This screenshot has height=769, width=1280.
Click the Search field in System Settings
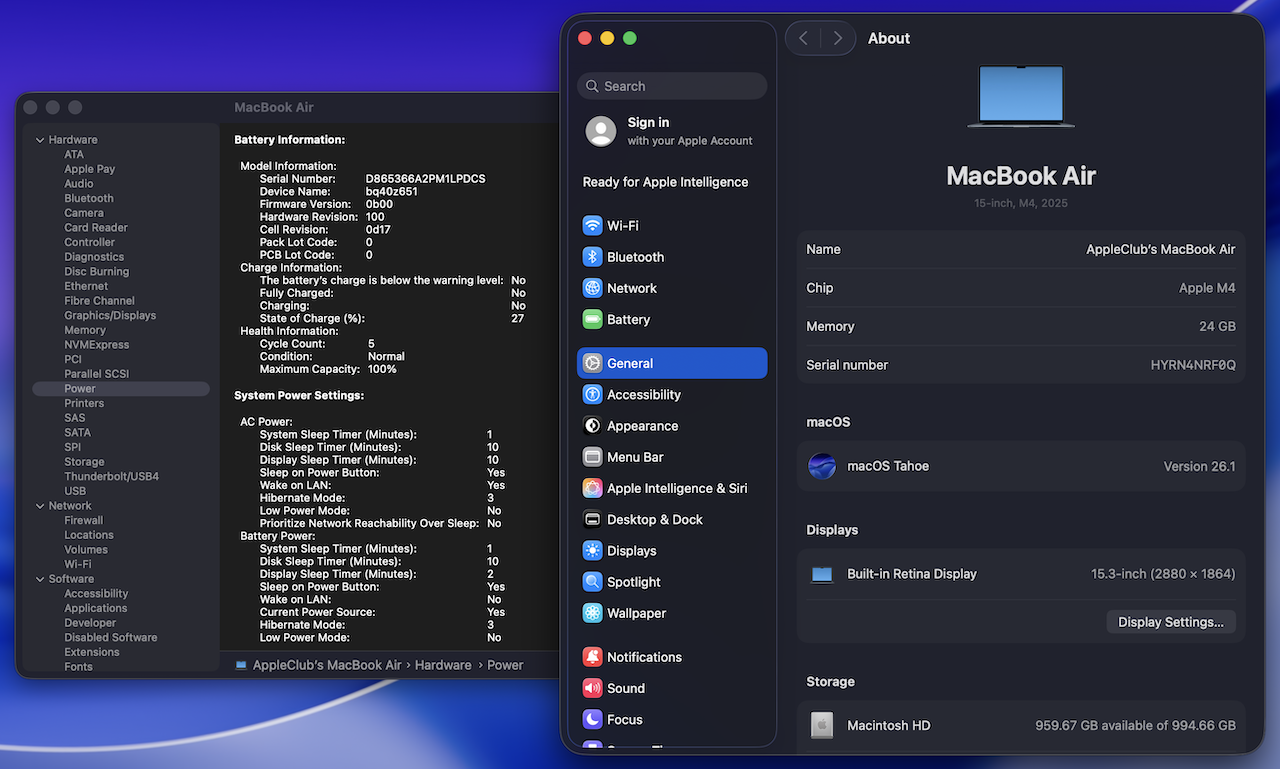click(x=672, y=86)
